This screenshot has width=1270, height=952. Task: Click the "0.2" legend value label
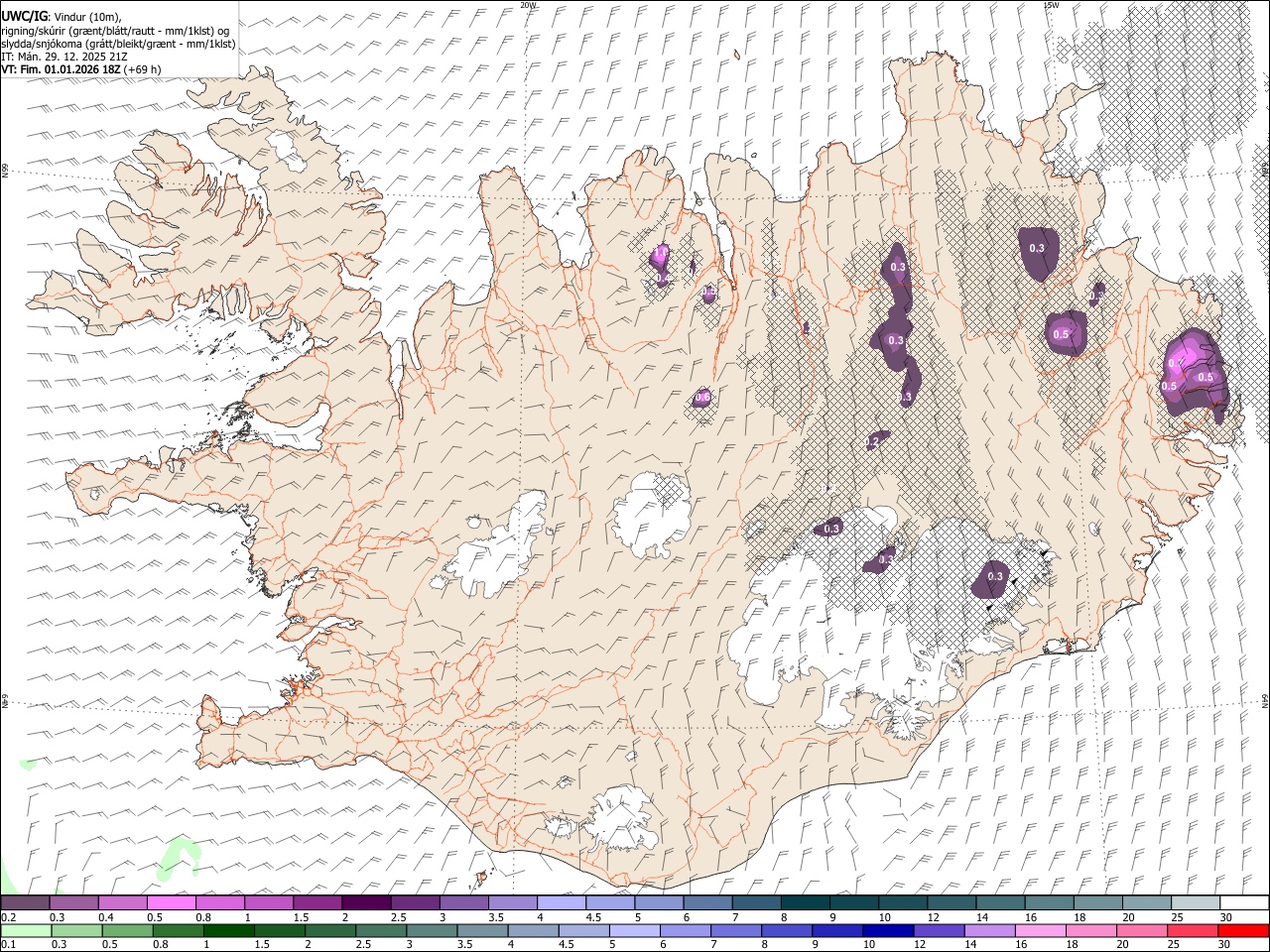pos(9,917)
